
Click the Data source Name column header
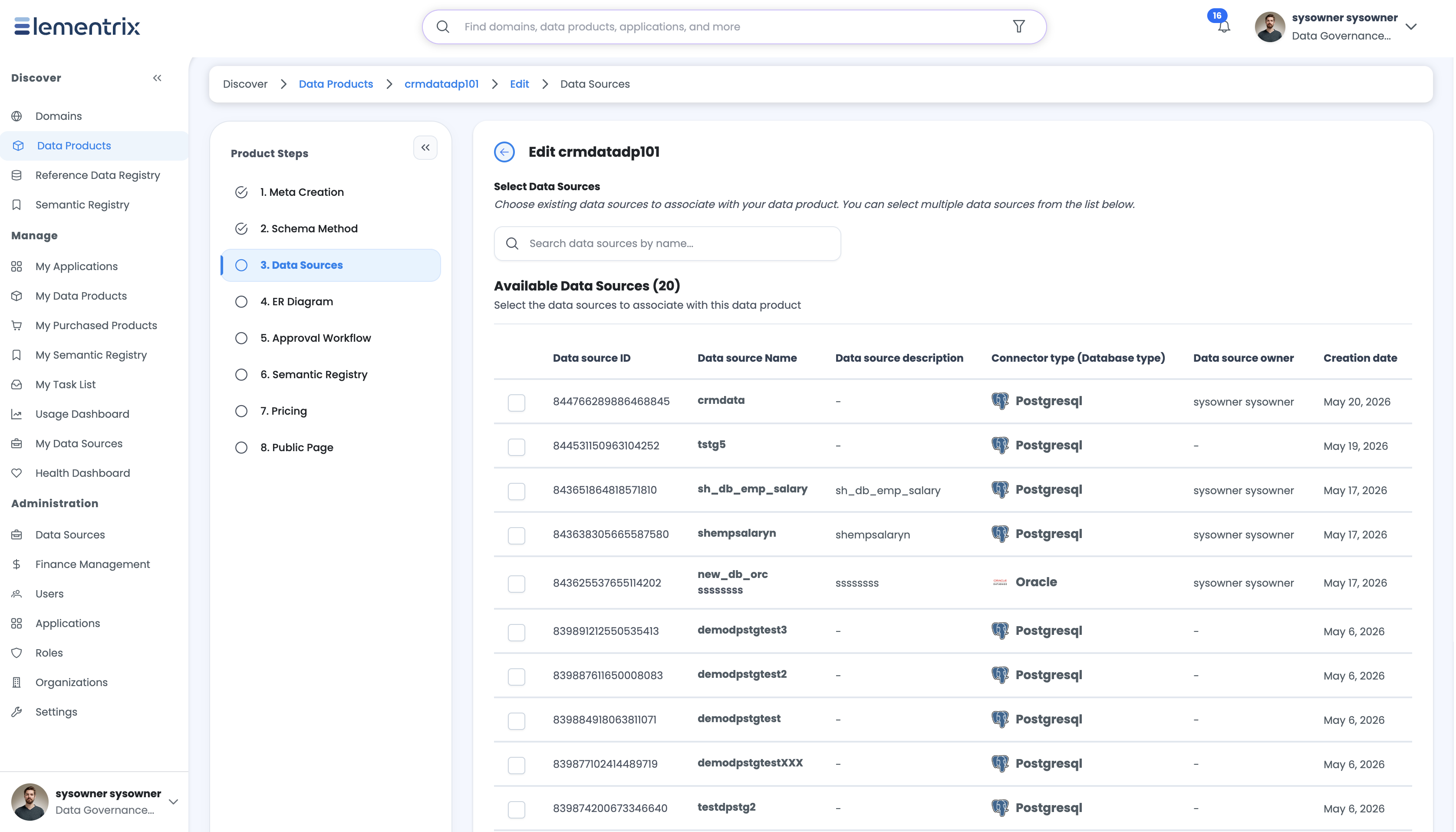[747, 358]
